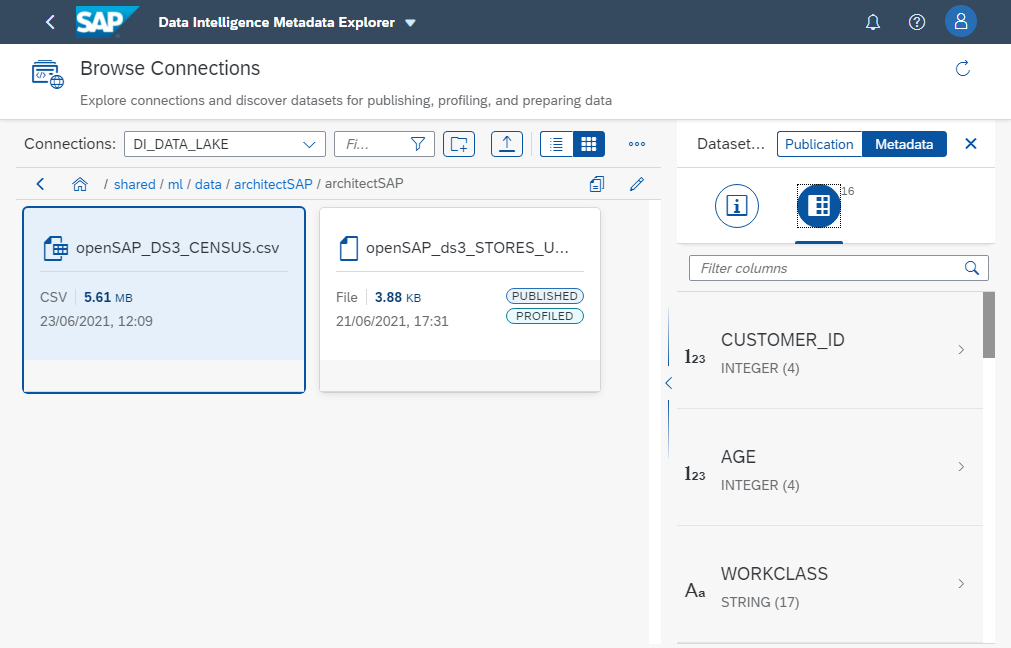This screenshot has height=648, width=1011.
Task: Click the pencil edit icon
Action: click(x=636, y=184)
